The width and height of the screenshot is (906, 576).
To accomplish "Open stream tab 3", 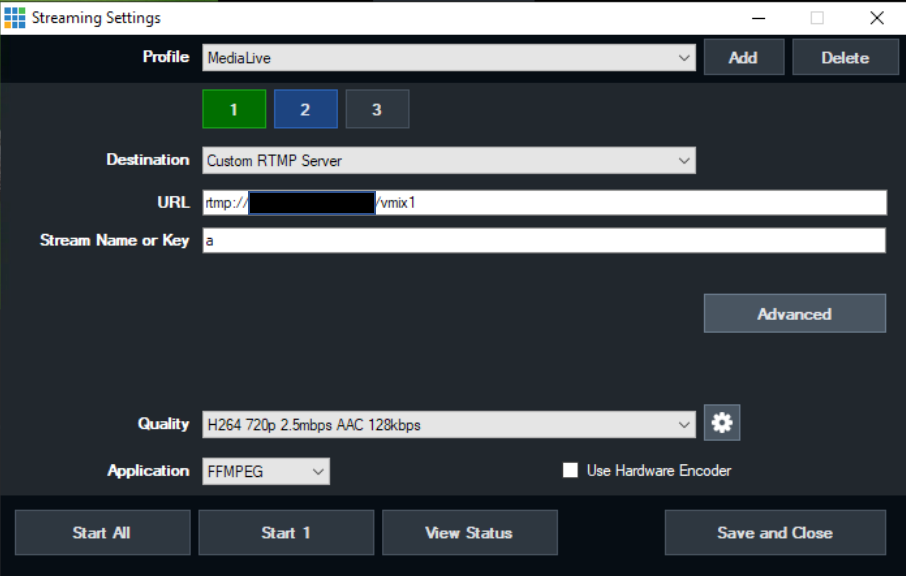I will pyautogui.click(x=377, y=108).
